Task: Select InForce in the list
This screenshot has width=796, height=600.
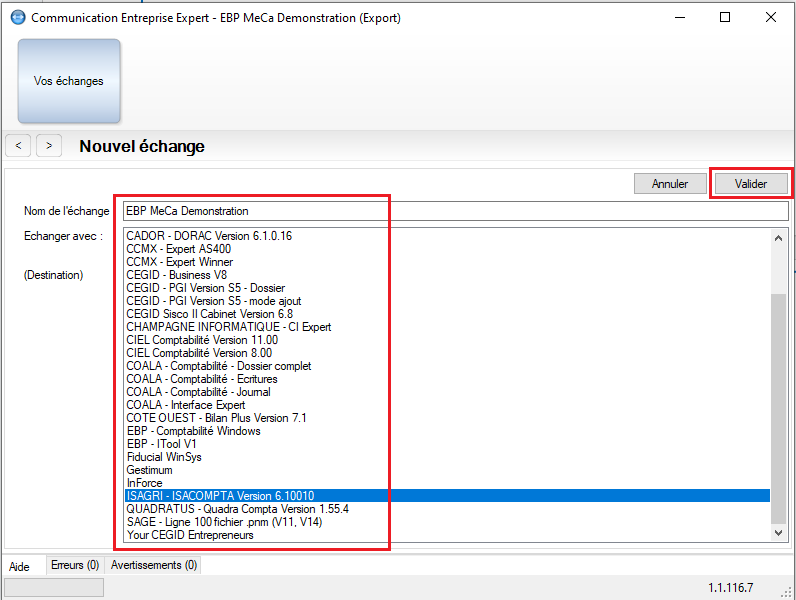Action: (x=447, y=483)
